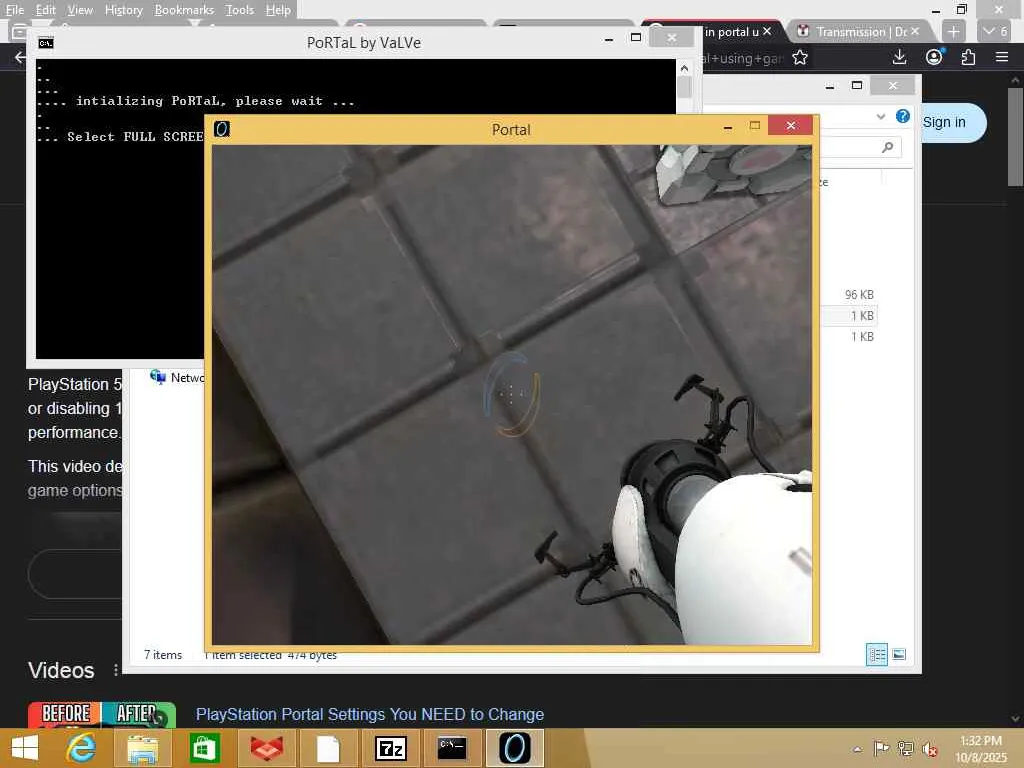Viewport: 1024px width, 768px height.
Task: Open Windows Store from the taskbar
Action: 204,748
